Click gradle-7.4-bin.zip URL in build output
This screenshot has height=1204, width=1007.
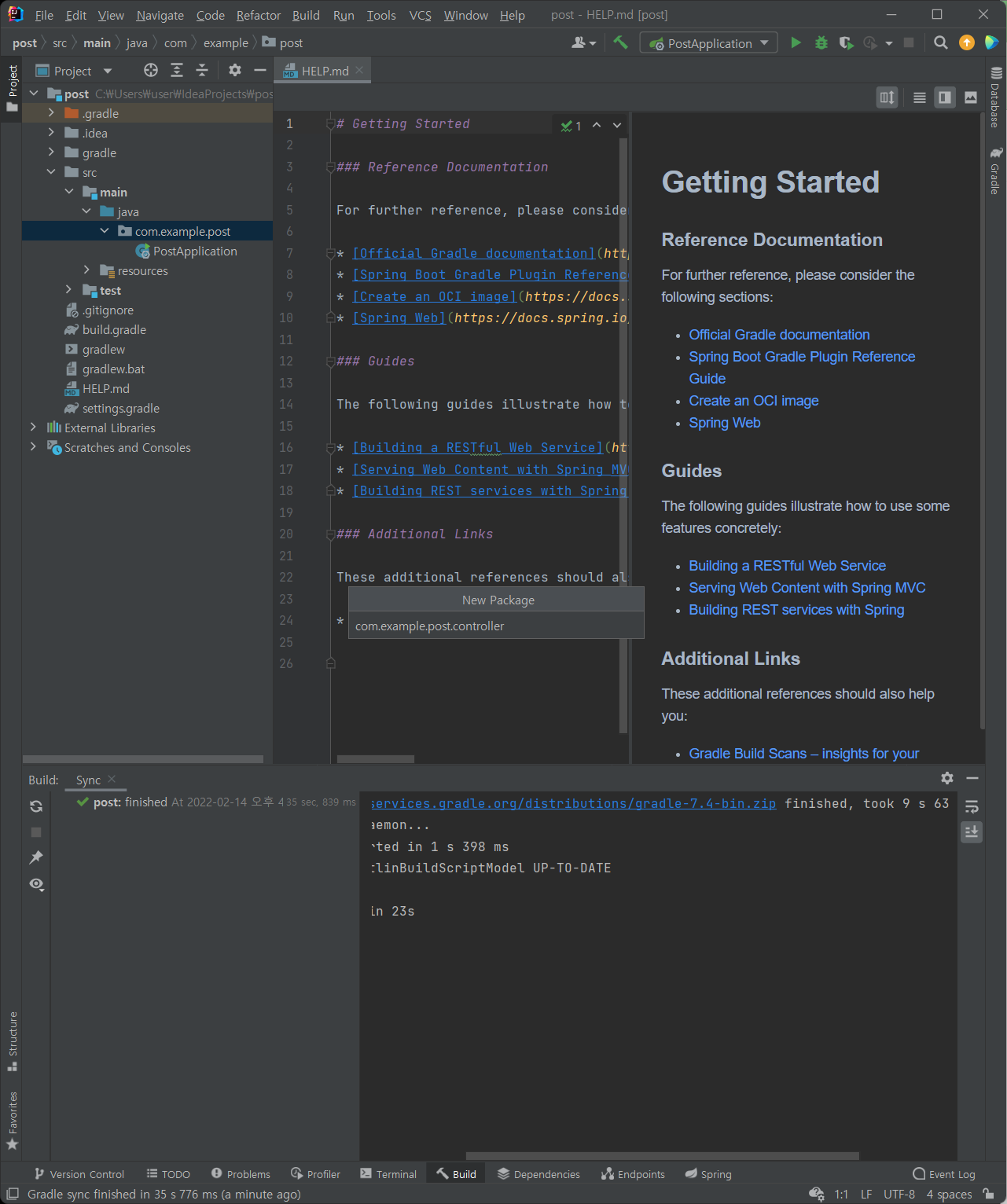573,803
